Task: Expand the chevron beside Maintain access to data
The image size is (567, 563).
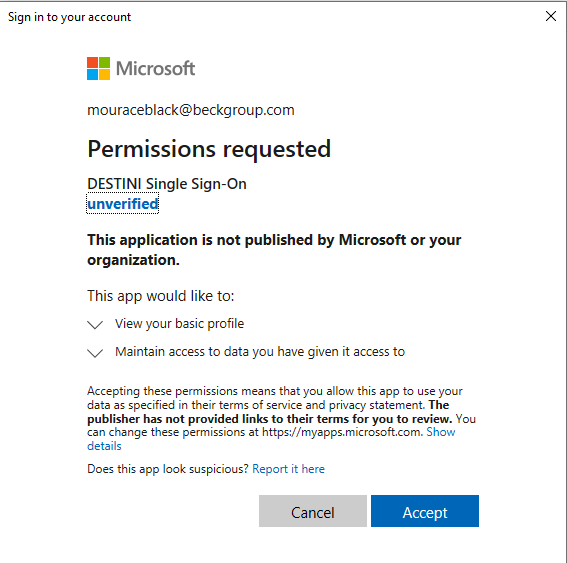Action: pyautogui.click(x=95, y=353)
